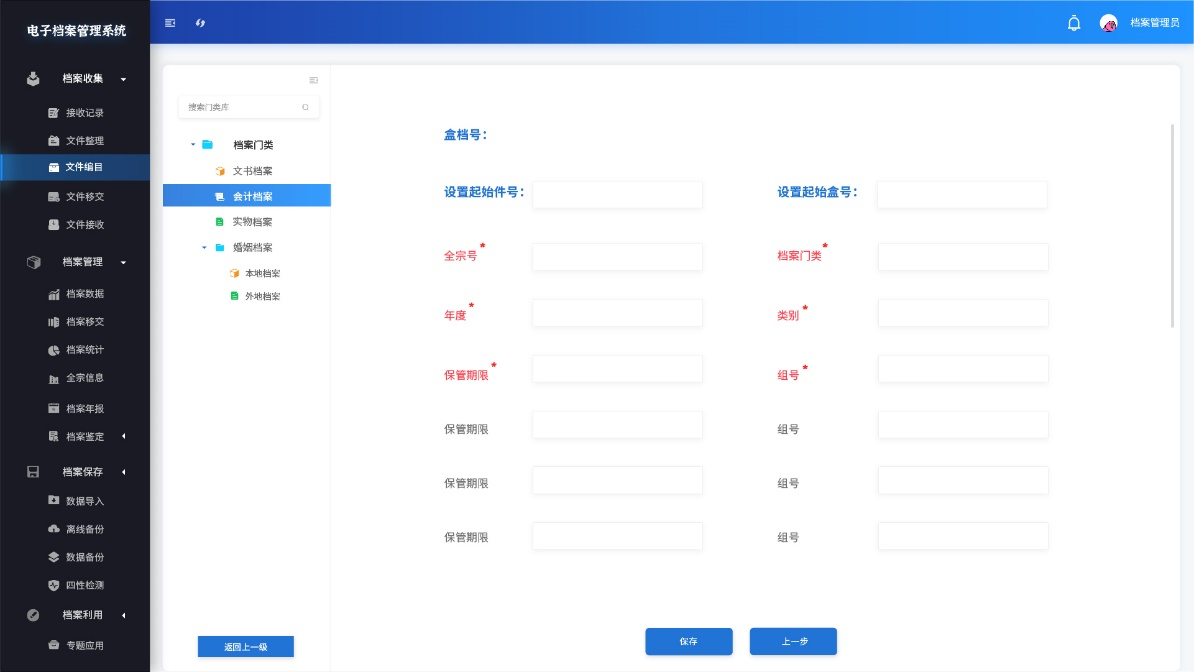The width and height of the screenshot is (1194, 672).
Task: Collapse the 档案收集 menu section
Action: click(x=124, y=79)
